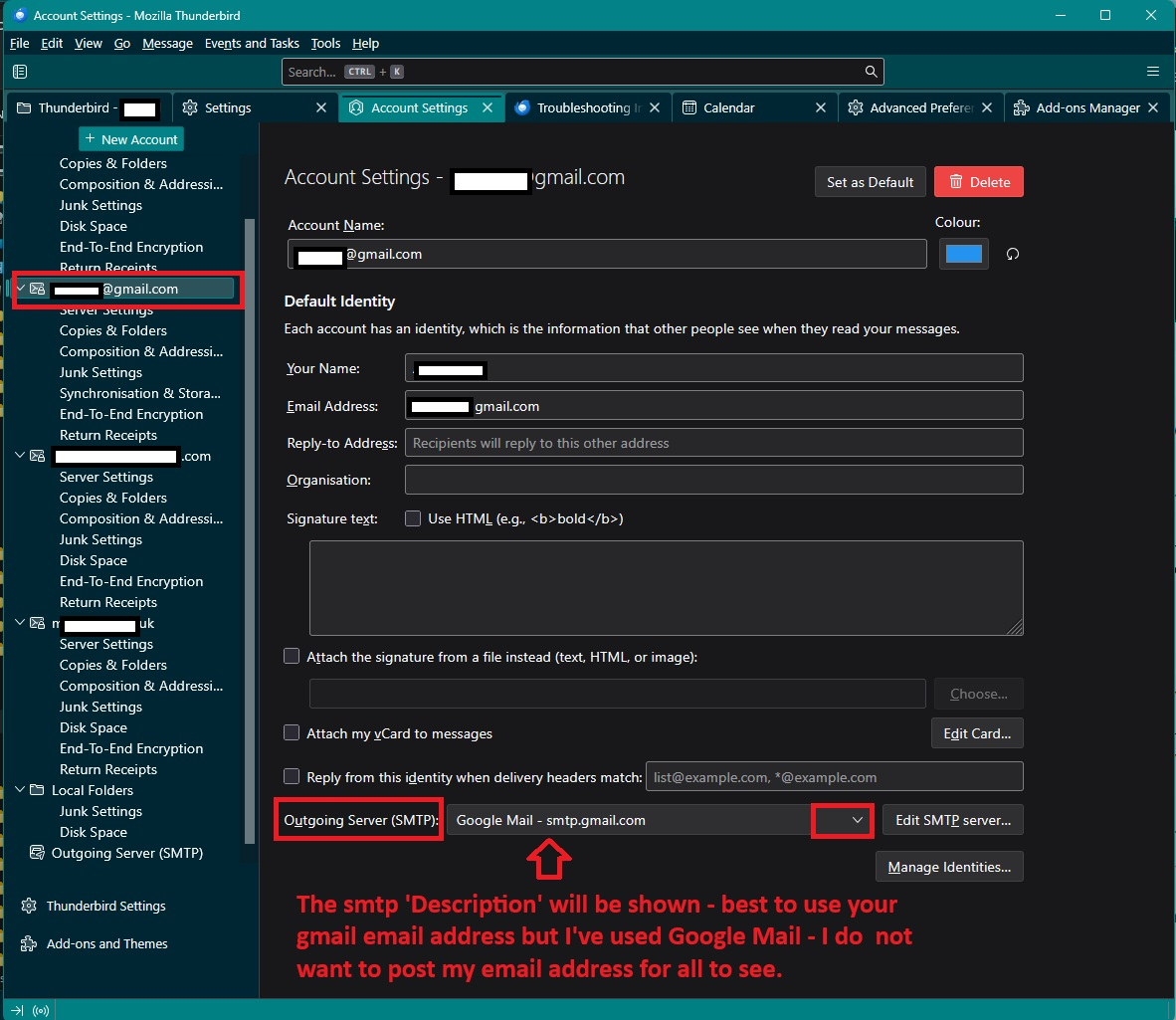The height and width of the screenshot is (1020, 1176).
Task: Check Attach the signature from a file
Action: (x=291, y=656)
